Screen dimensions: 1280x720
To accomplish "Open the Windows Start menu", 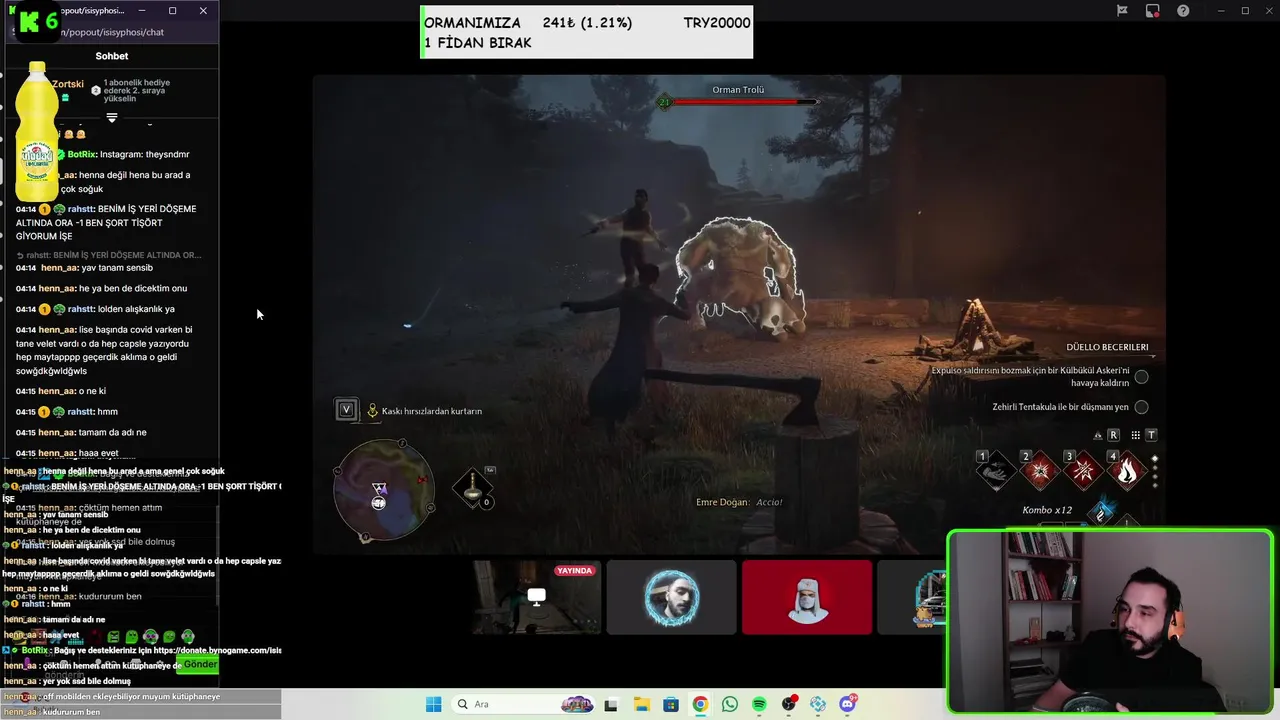I will (x=433, y=704).
